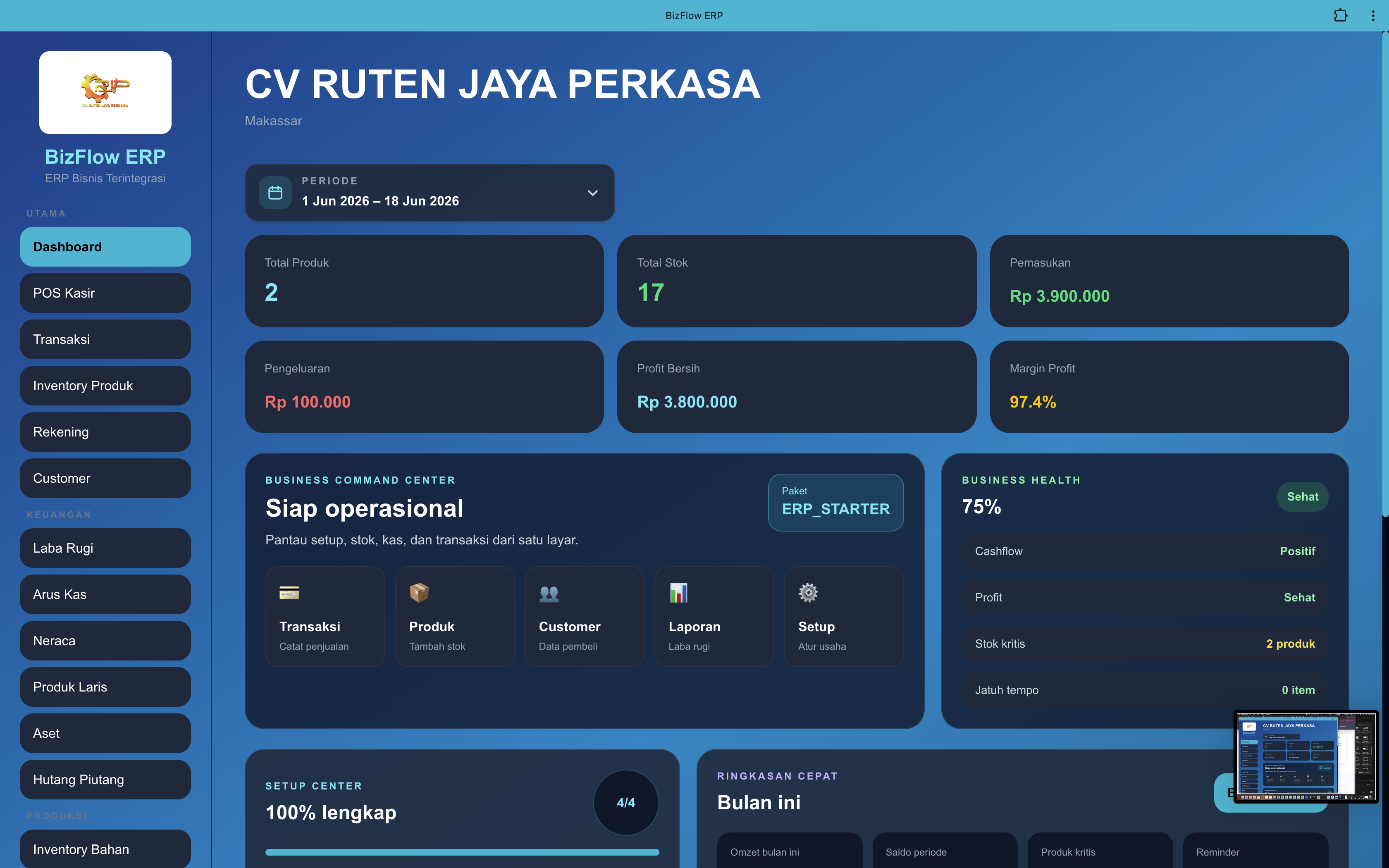Click the credit card icon on Transaksi card
This screenshot has width=1389, height=868.
[289, 592]
